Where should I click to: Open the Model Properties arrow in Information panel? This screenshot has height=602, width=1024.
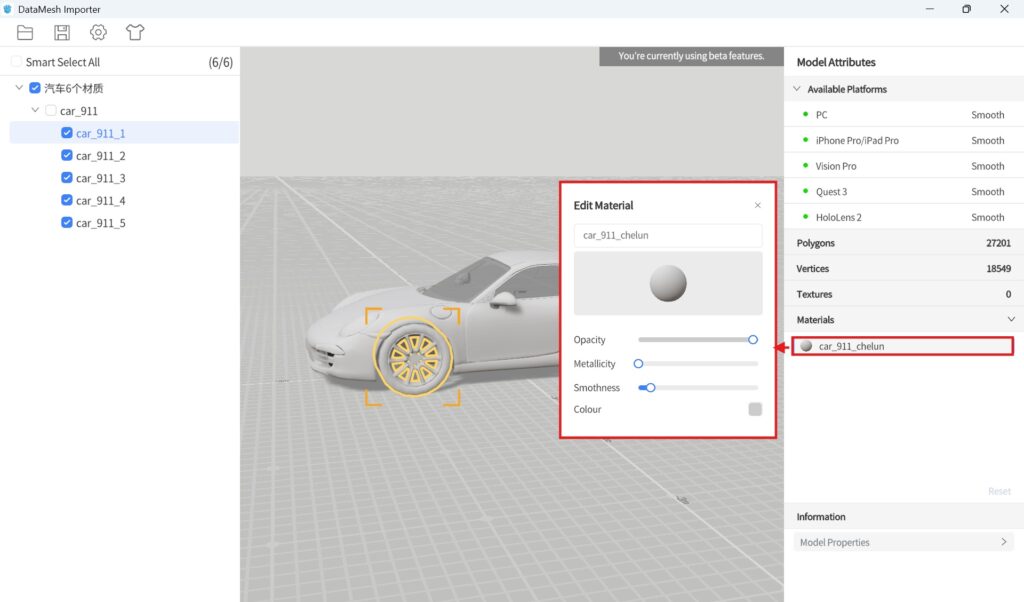tap(1003, 541)
